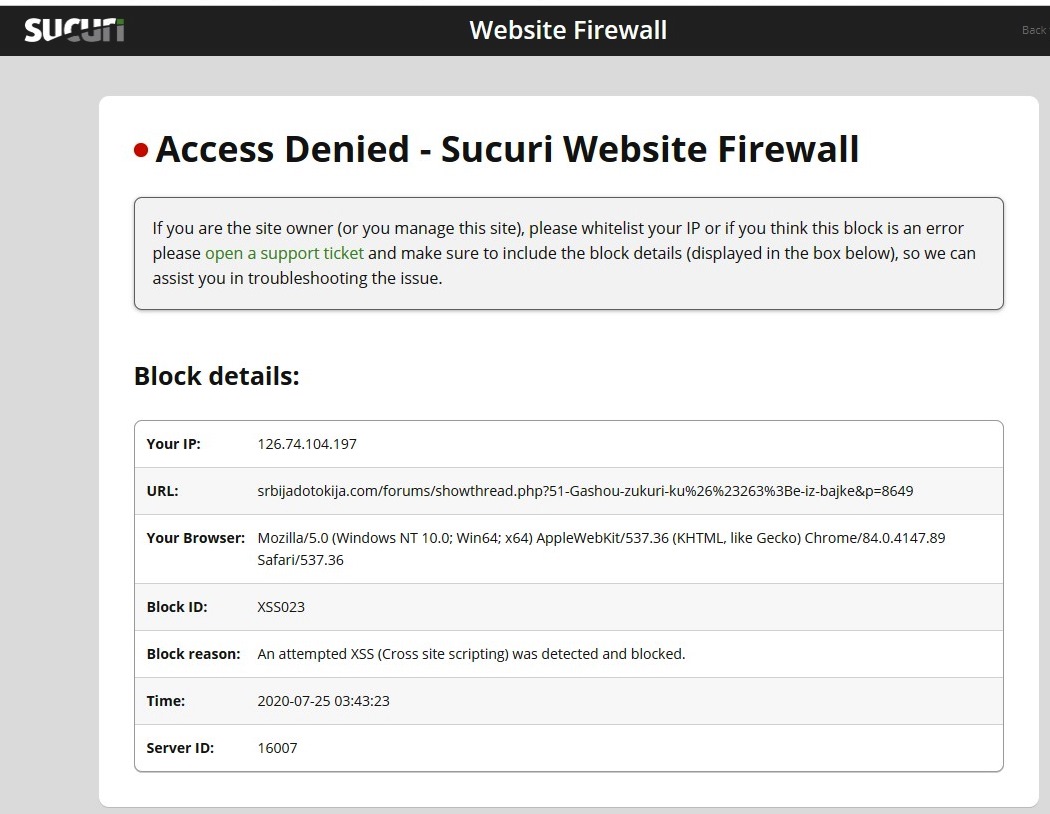
Task: Click the timestamp 2020-07-25 03:43:23
Action: pyautogui.click(x=323, y=701)
